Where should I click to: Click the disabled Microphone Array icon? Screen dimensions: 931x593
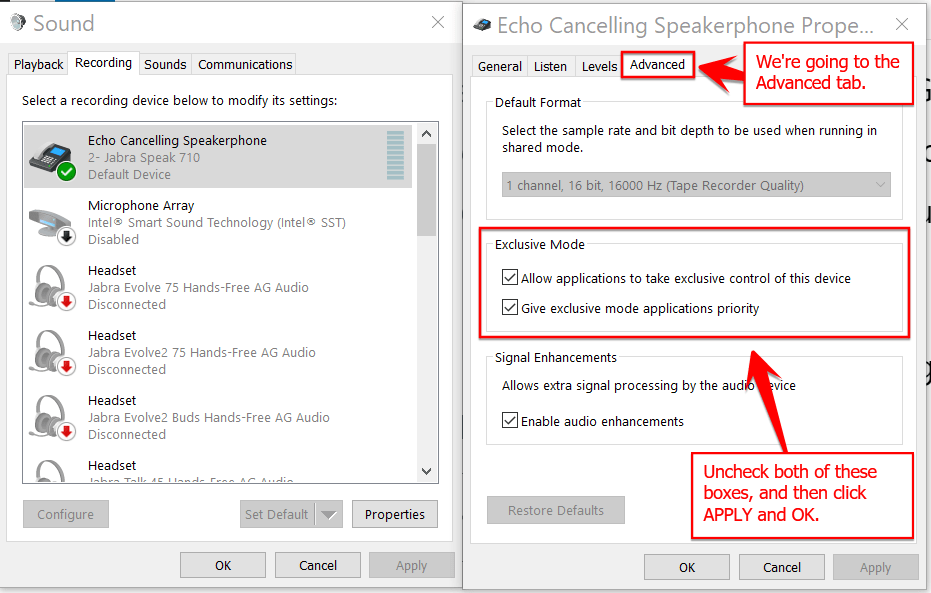(x=50, y=222)
